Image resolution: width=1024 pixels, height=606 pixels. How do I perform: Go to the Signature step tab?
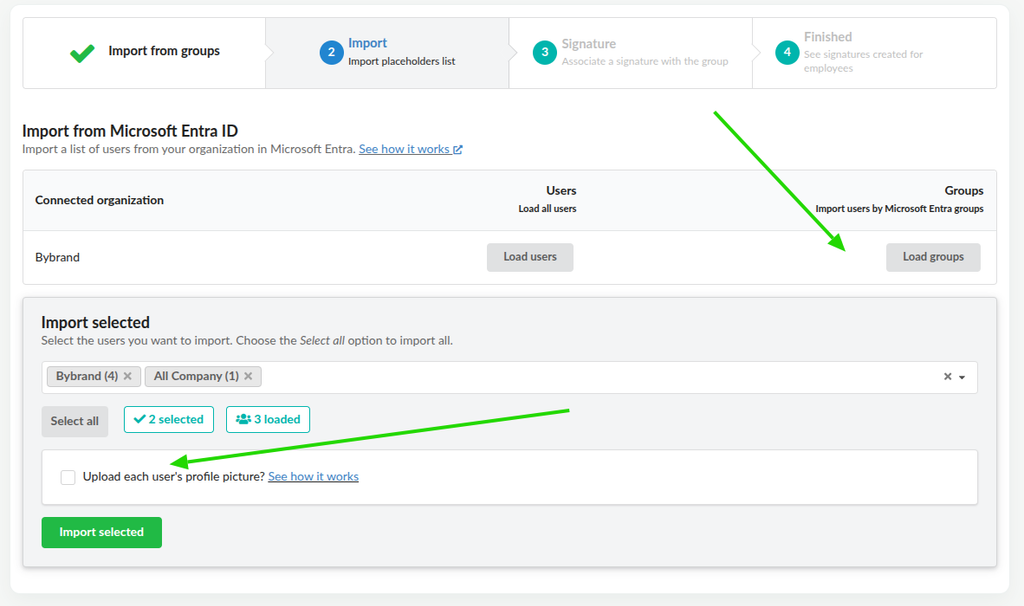click(x=631, y=53)
